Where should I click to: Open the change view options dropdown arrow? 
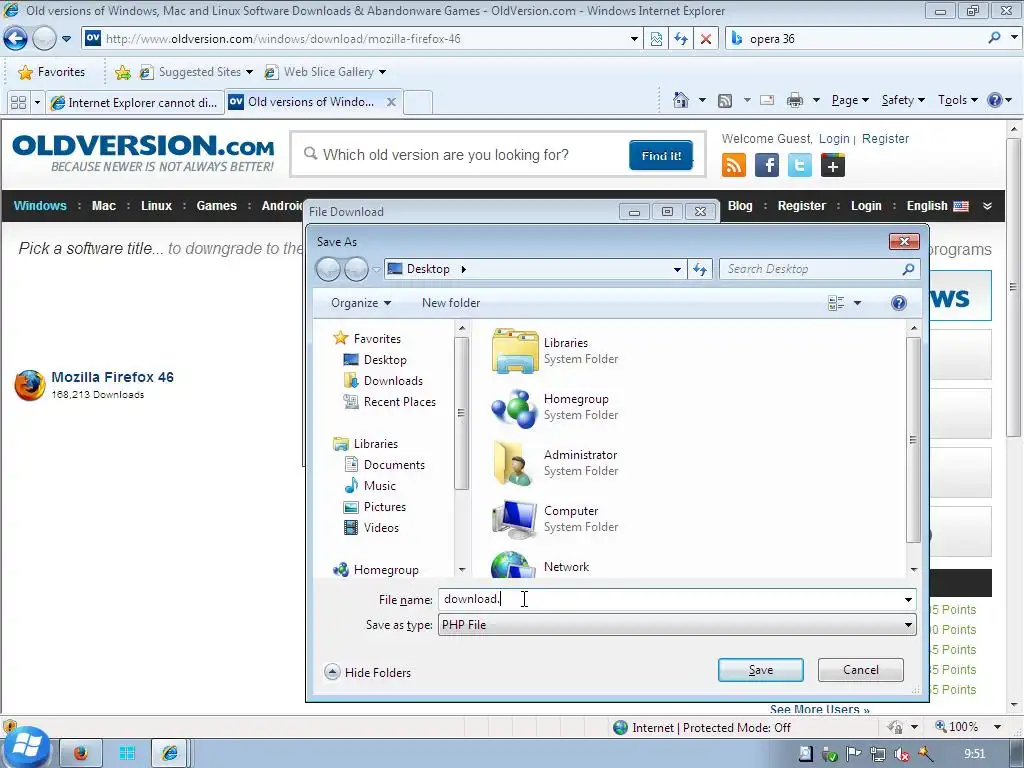pos(857,303)
